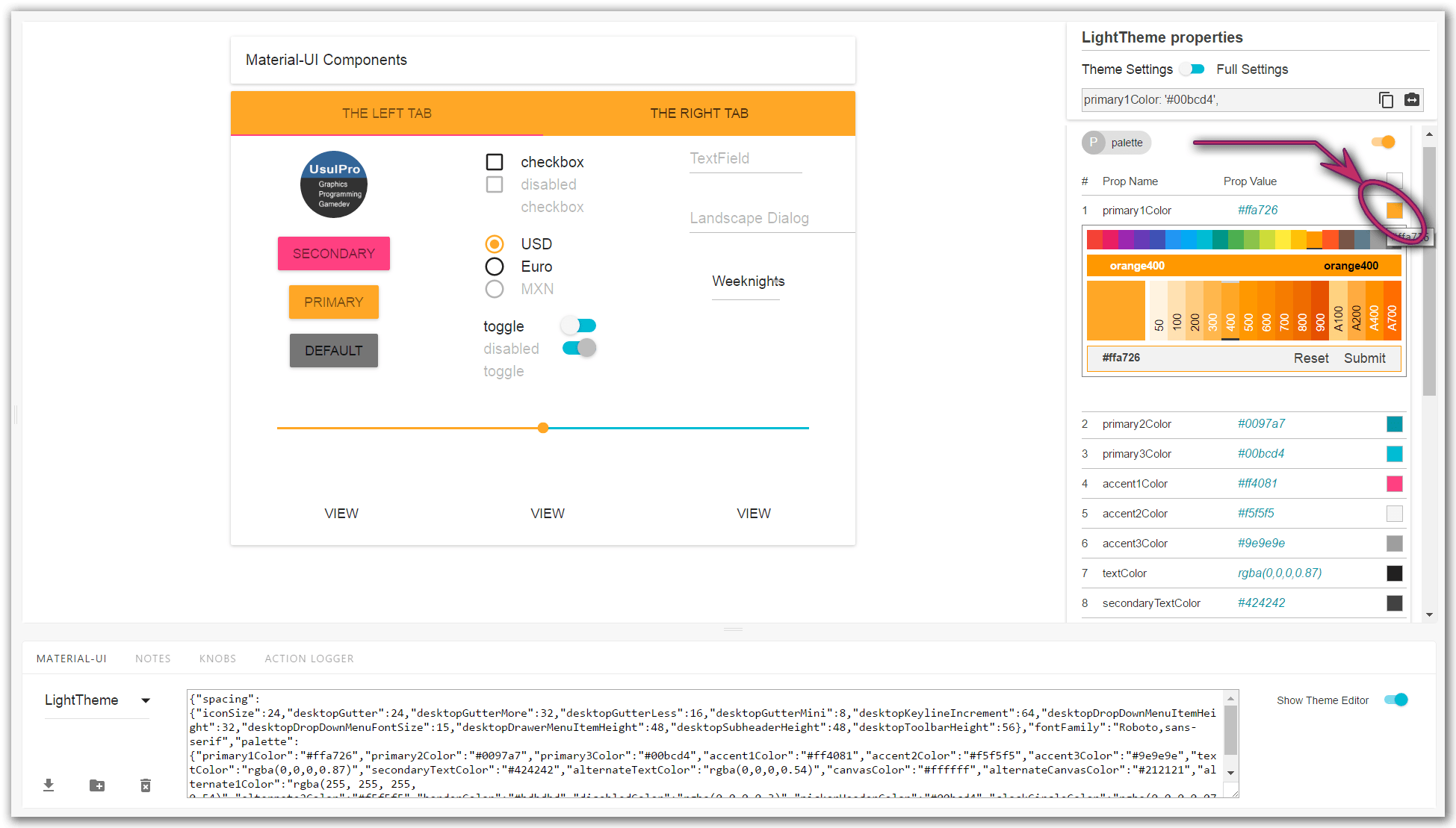Click the scrollbar up arrow in properties panel
Image resolution: width=1456 pixels, height=828 pixels.
point(1429,133)
